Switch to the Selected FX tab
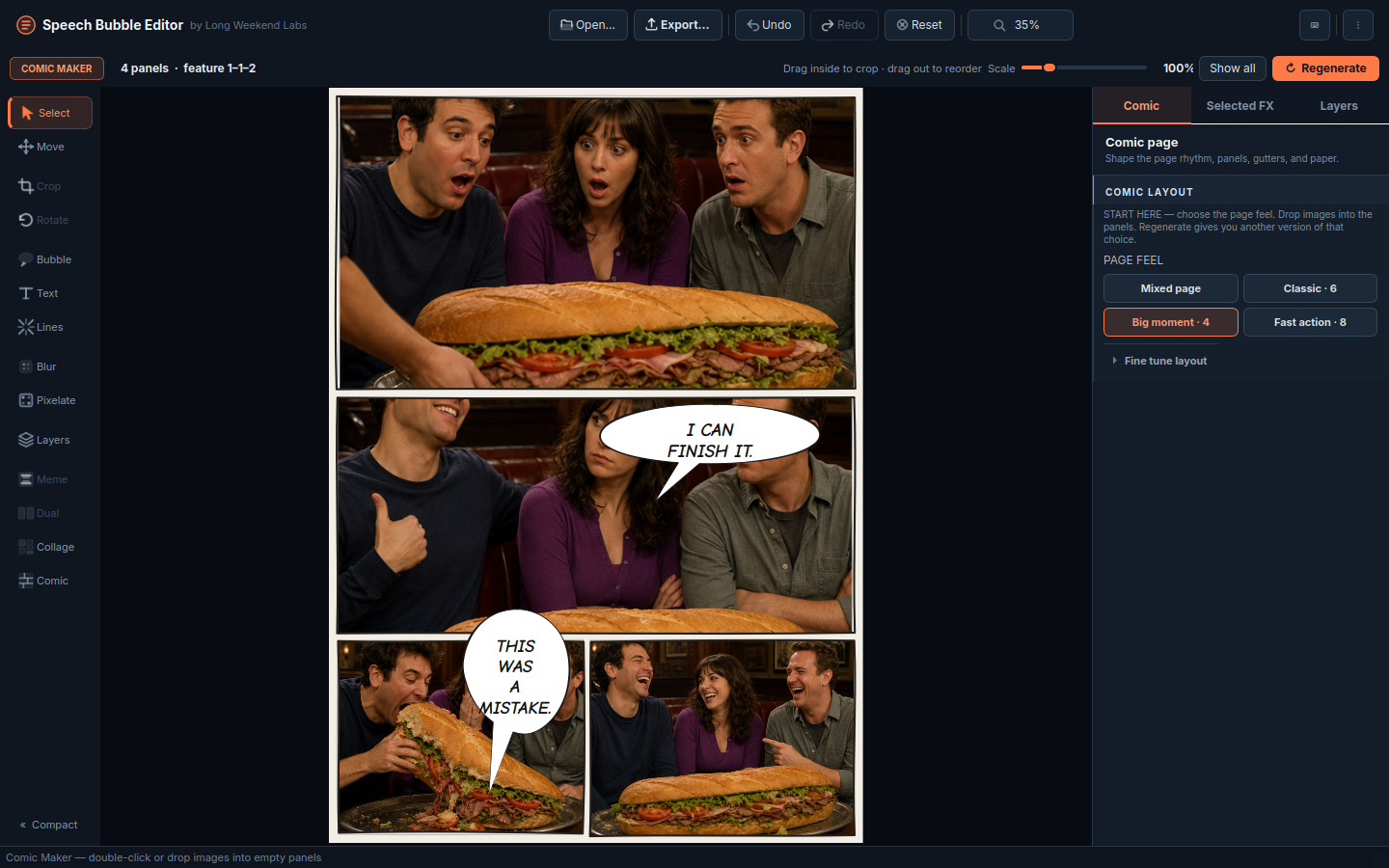 1239,106
